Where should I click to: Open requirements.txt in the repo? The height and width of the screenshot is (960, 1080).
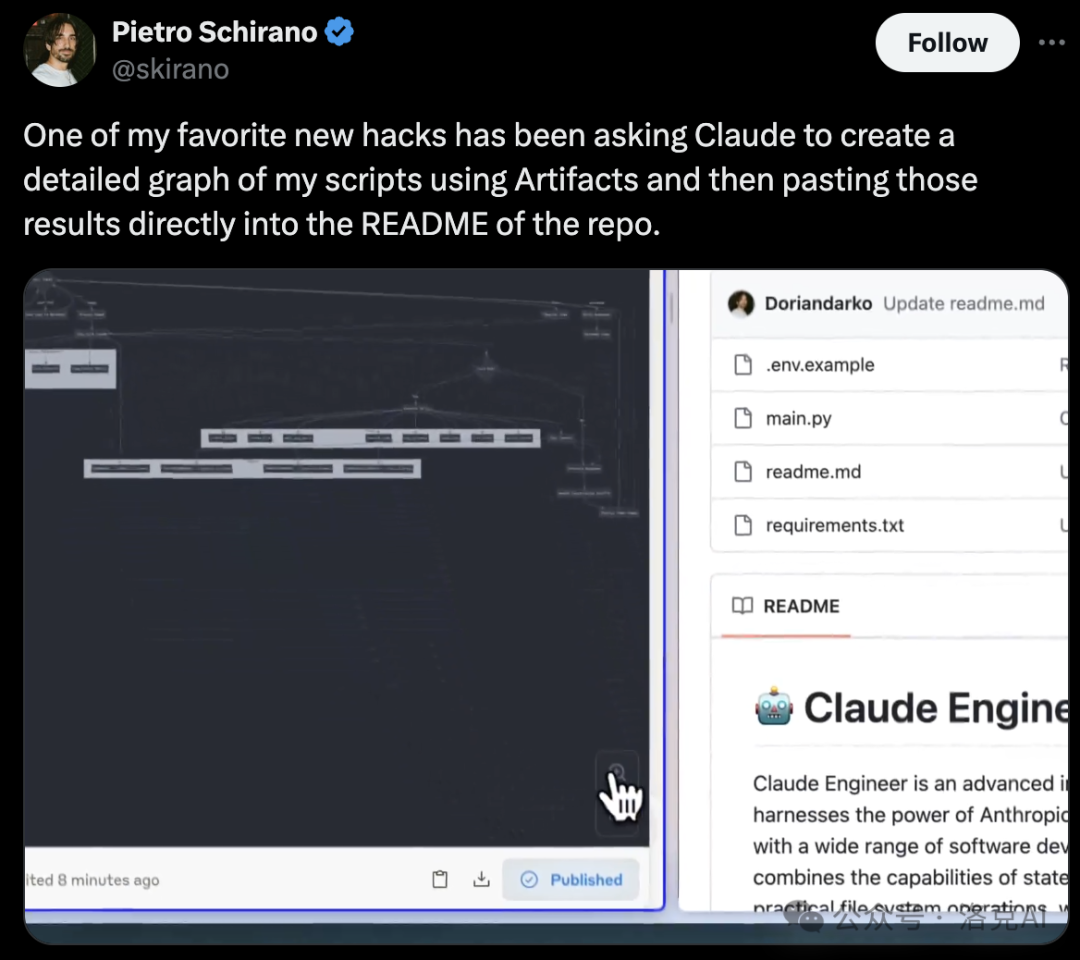[834, 525]
